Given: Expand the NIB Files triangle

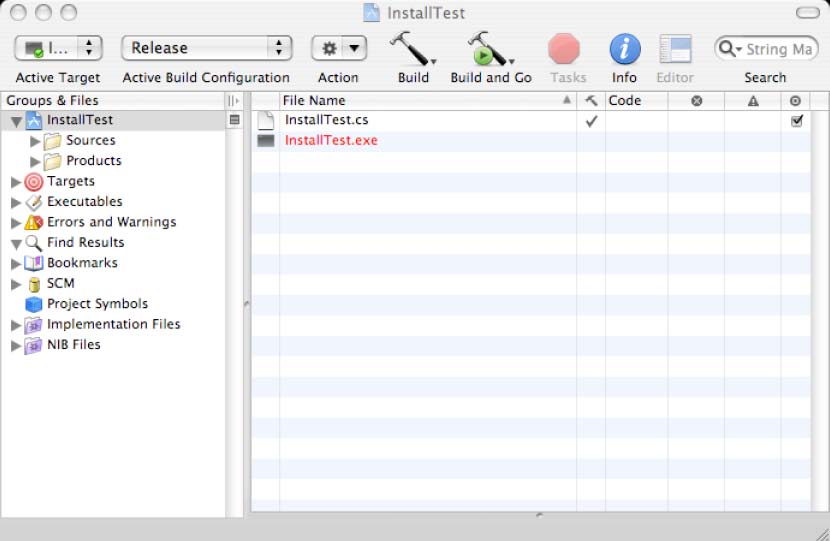Looking at the screenshot, I should (x=16, y=346).
